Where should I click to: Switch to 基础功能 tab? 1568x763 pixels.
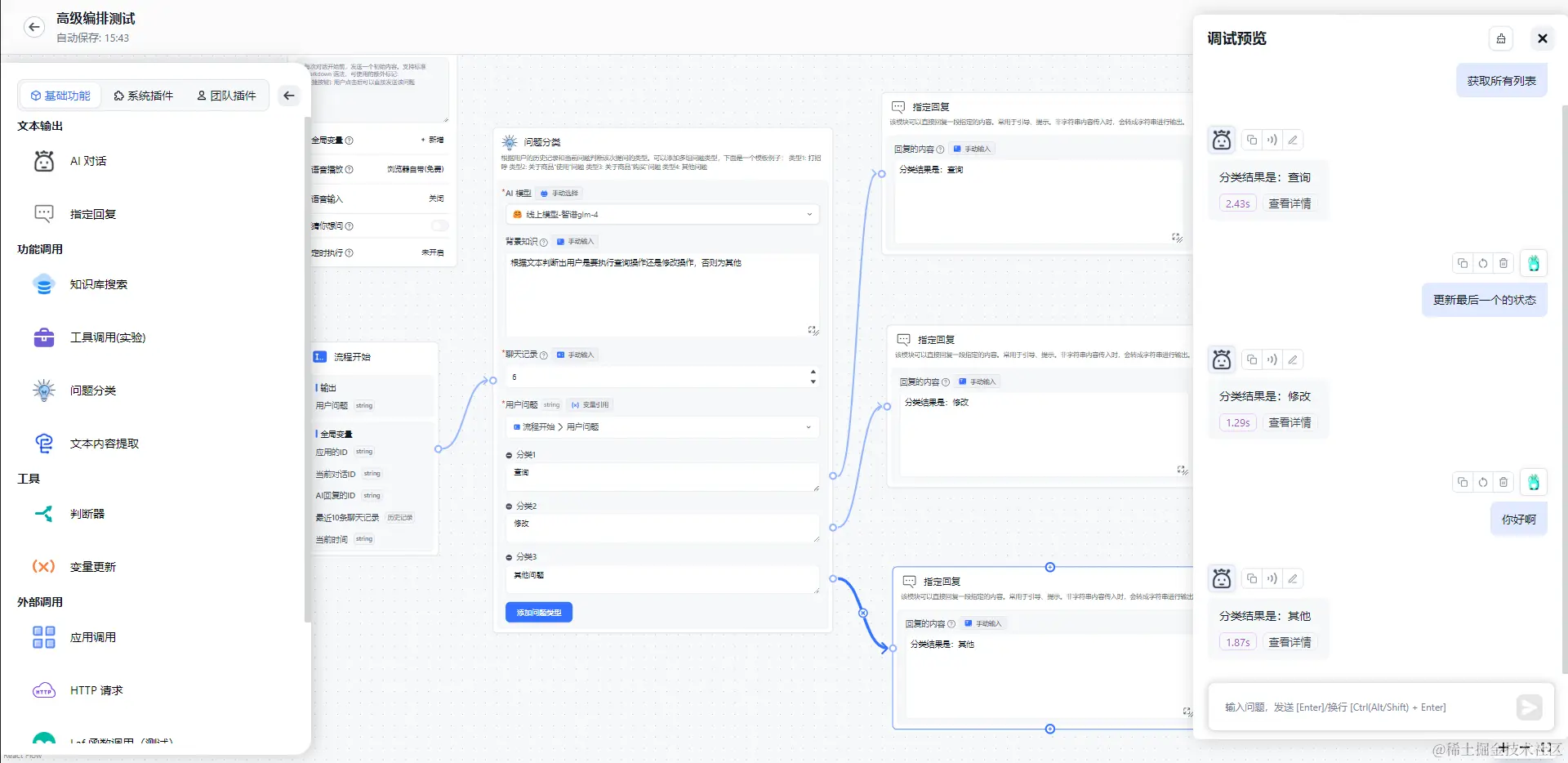tap(60, 96)
